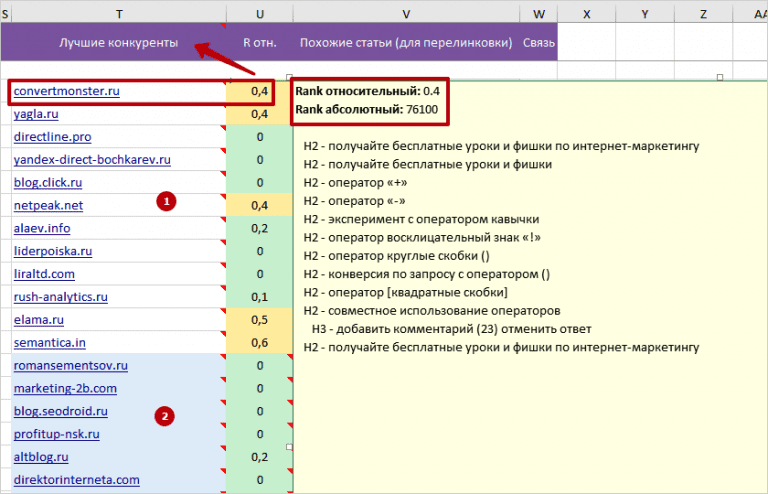Select column Y header
Screen dimensions: 768x494
[645, 14]
